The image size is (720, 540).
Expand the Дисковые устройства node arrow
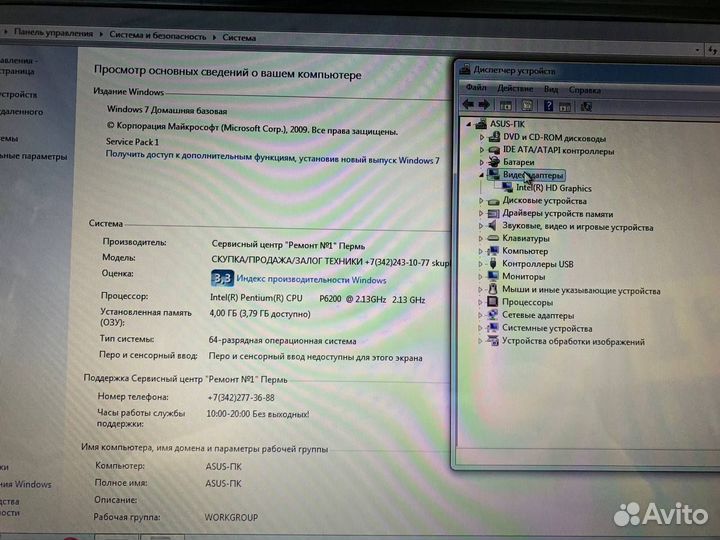pos(481,201)
